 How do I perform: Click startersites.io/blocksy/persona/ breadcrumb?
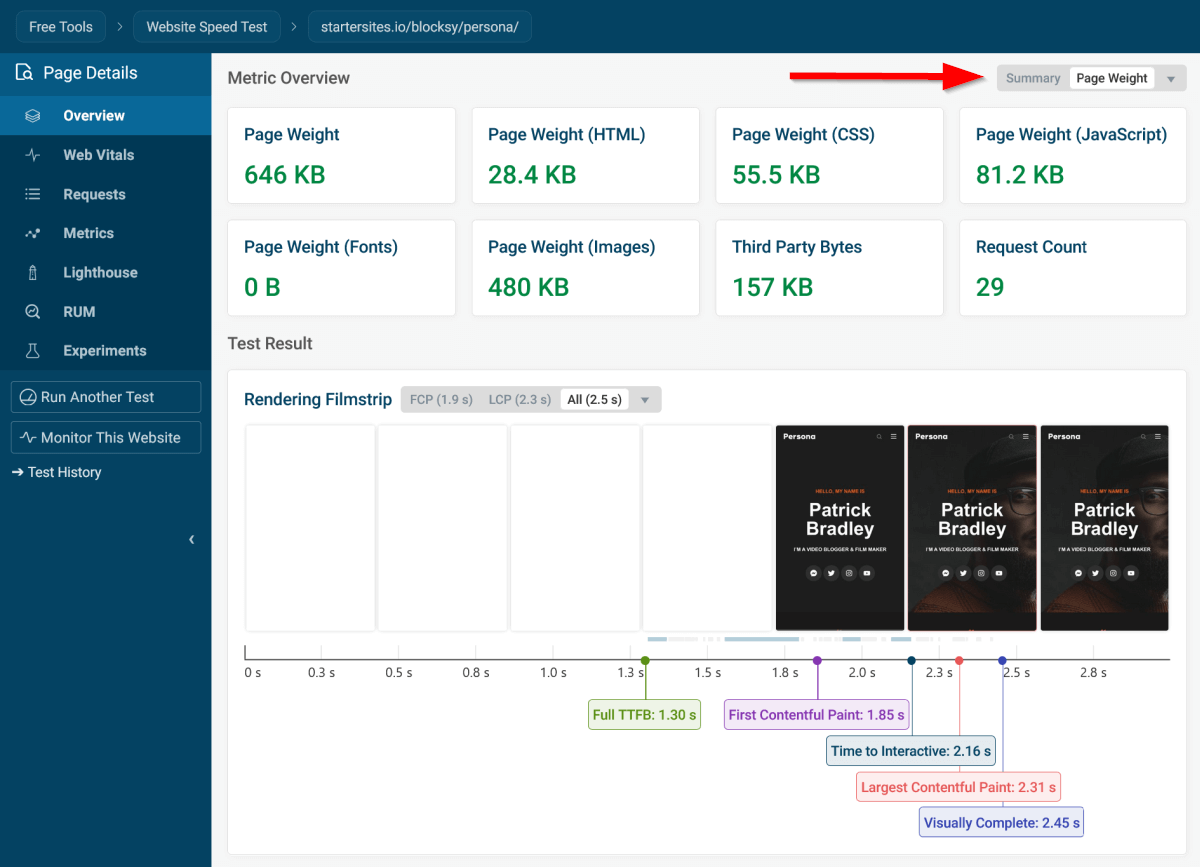(420, 27)
